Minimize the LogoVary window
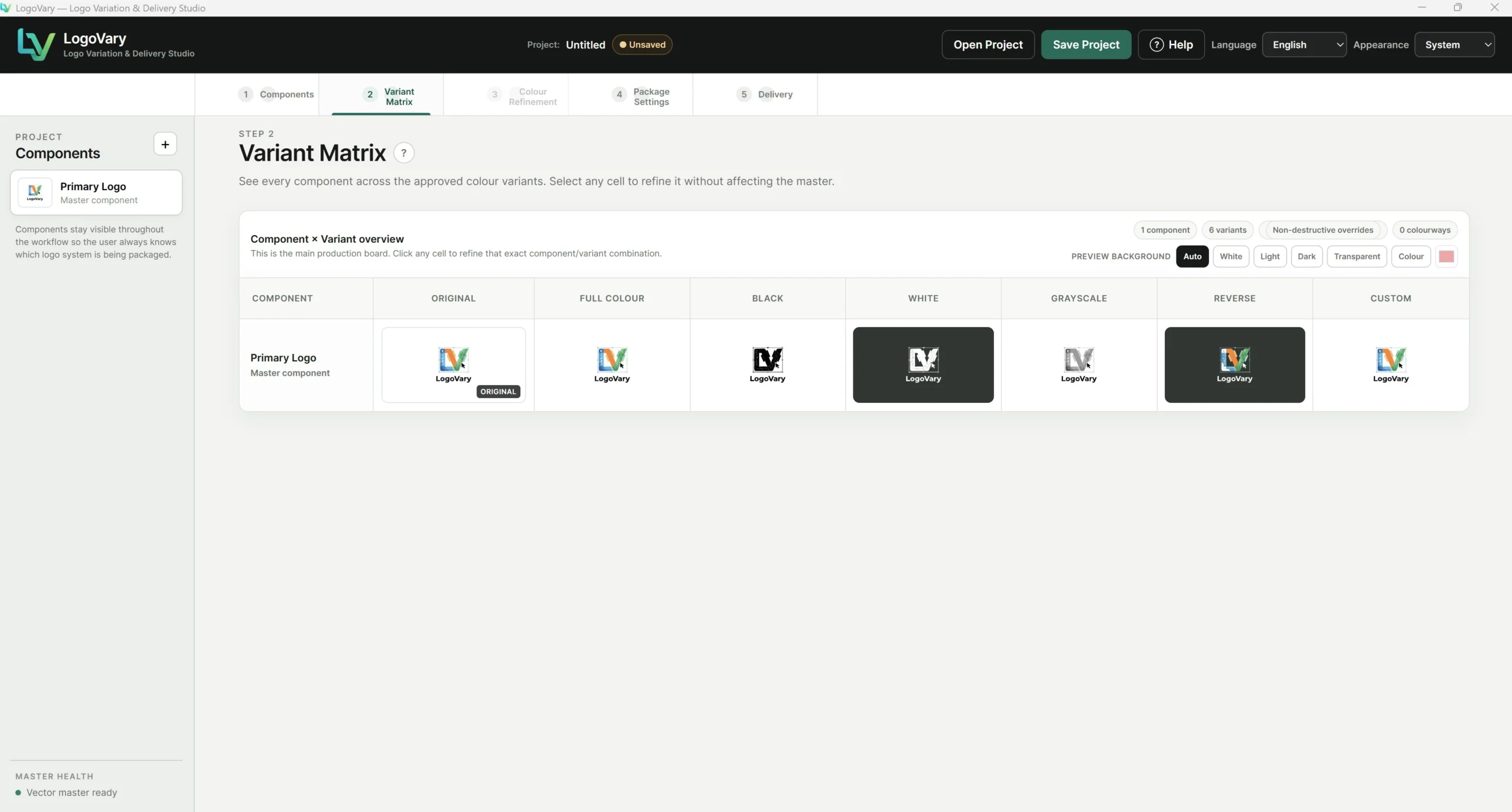Viewport: 1512px width, 812px height. pyautogui.click(x=1422, y=8)
